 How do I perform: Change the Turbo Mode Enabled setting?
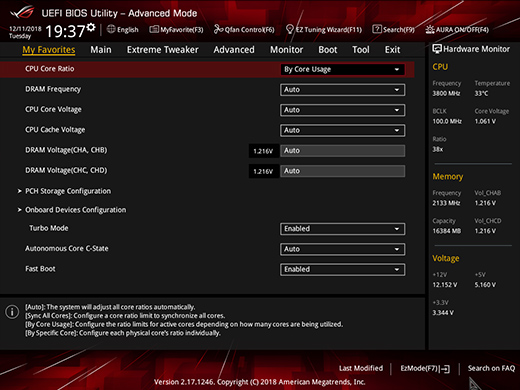click(343, 229)
